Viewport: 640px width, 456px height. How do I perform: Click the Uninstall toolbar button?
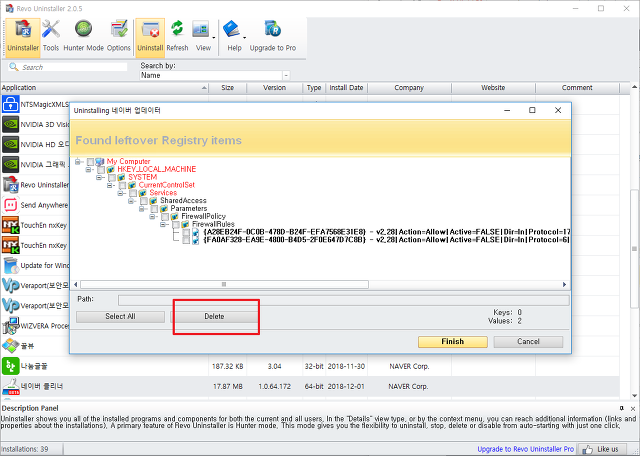(x=150, y=37)
